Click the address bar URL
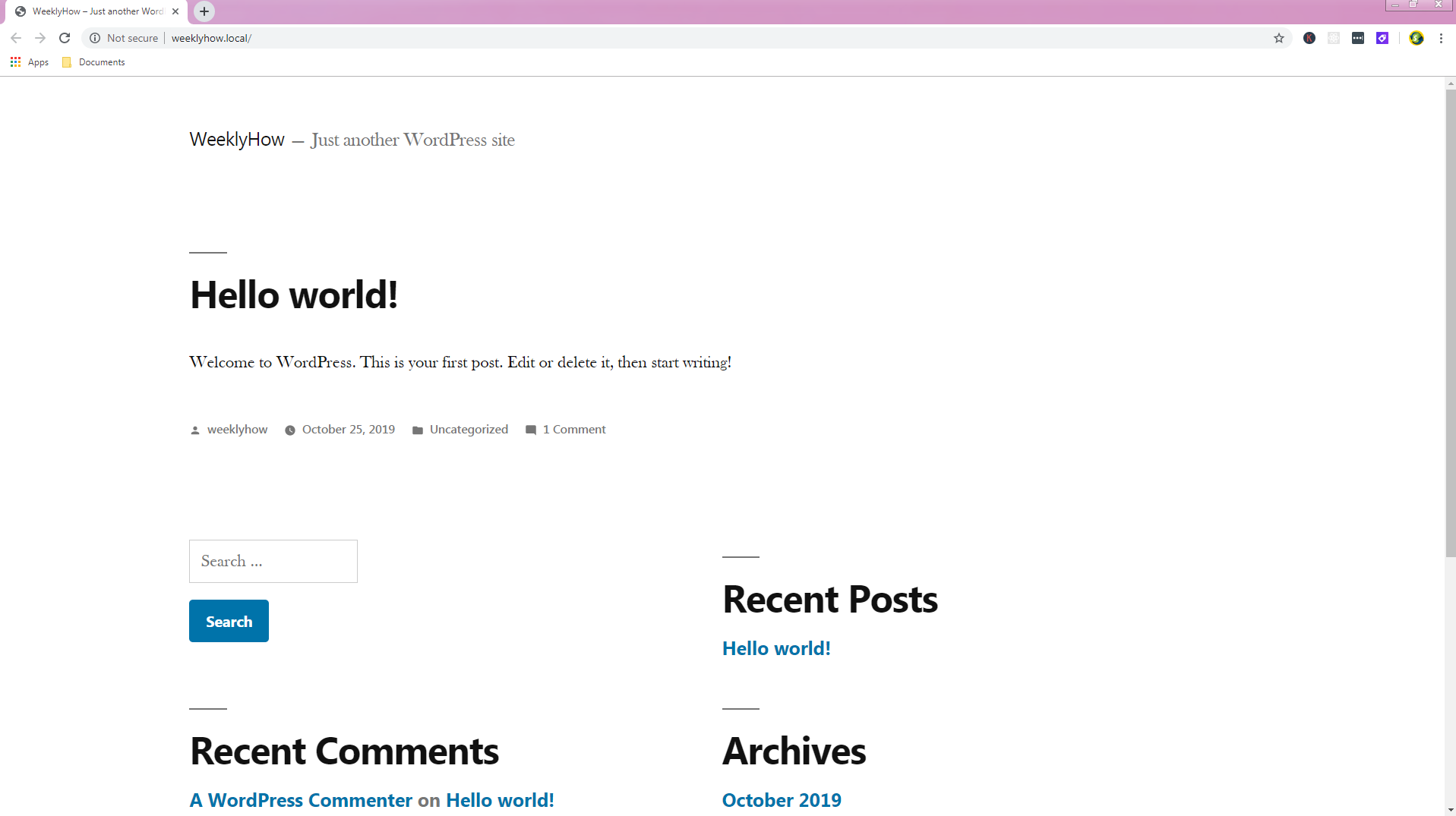This screenshot has width=1456, height=816. 211,38
